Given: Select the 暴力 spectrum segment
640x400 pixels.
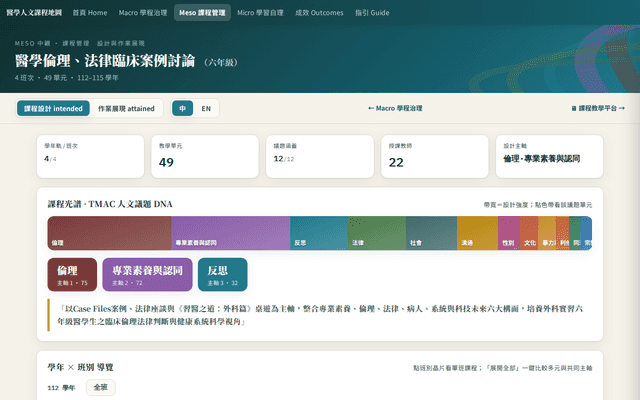Looking at the screenshot, I should click(x=547, y=233).
